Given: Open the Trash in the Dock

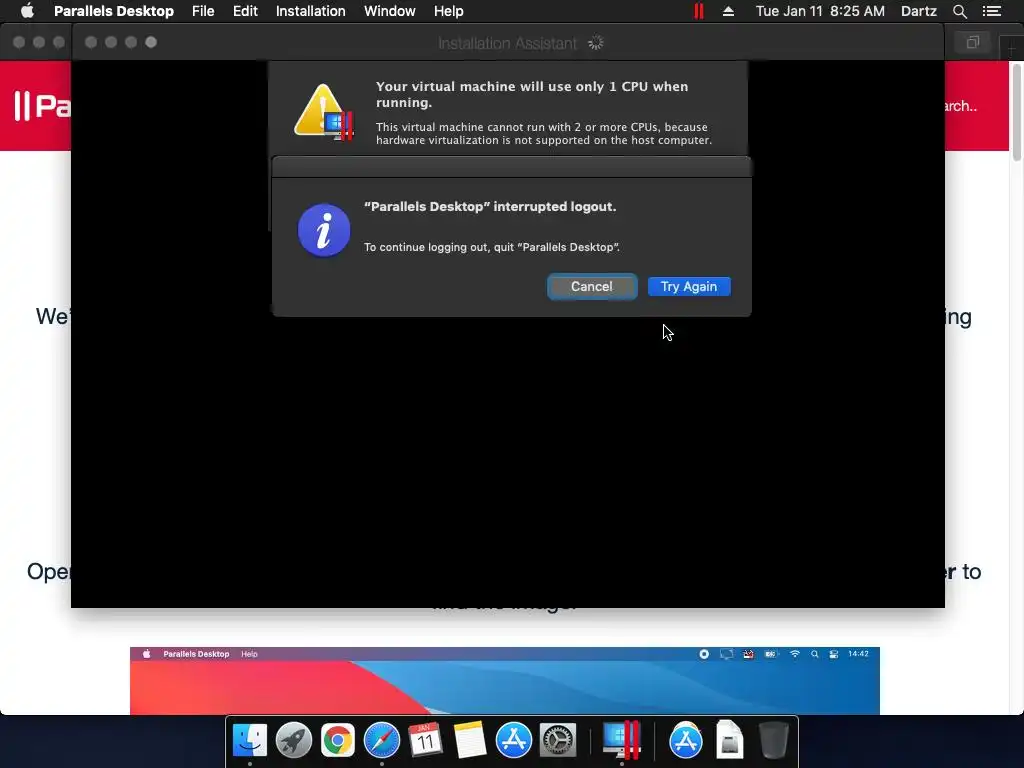Looking at the screenshot, I should click(774, 740).
